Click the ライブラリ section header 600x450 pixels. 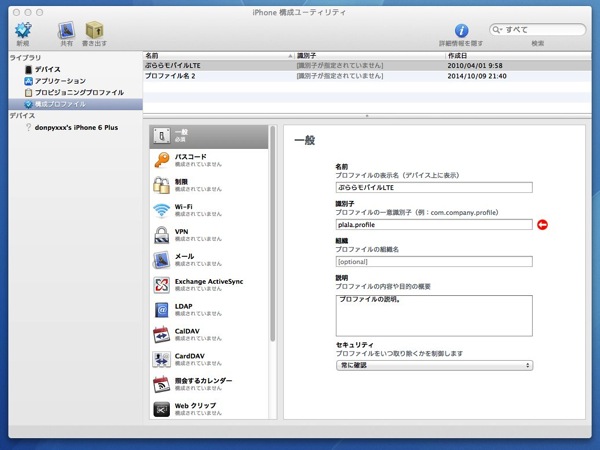[x=25, y=58]
